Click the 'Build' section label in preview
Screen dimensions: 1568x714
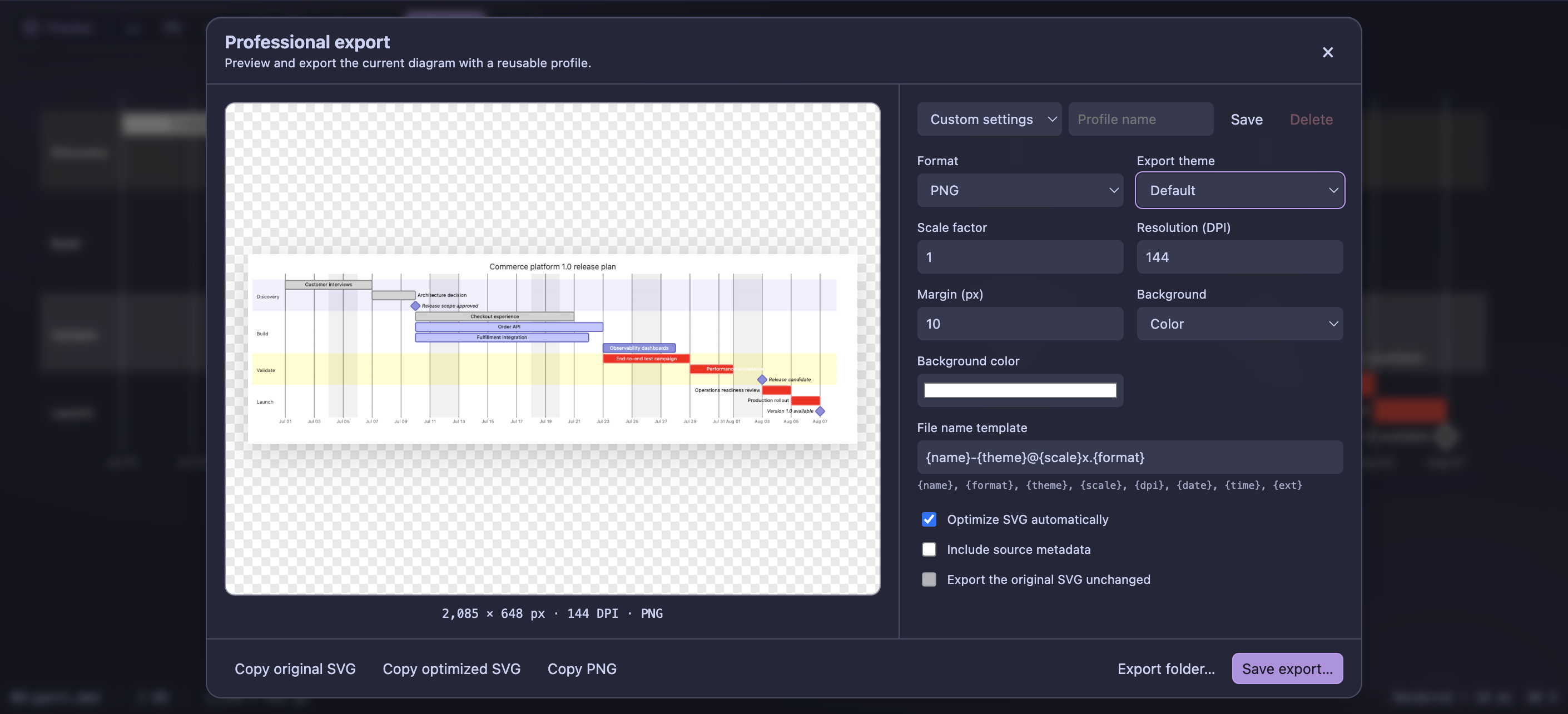click(262, 334)
